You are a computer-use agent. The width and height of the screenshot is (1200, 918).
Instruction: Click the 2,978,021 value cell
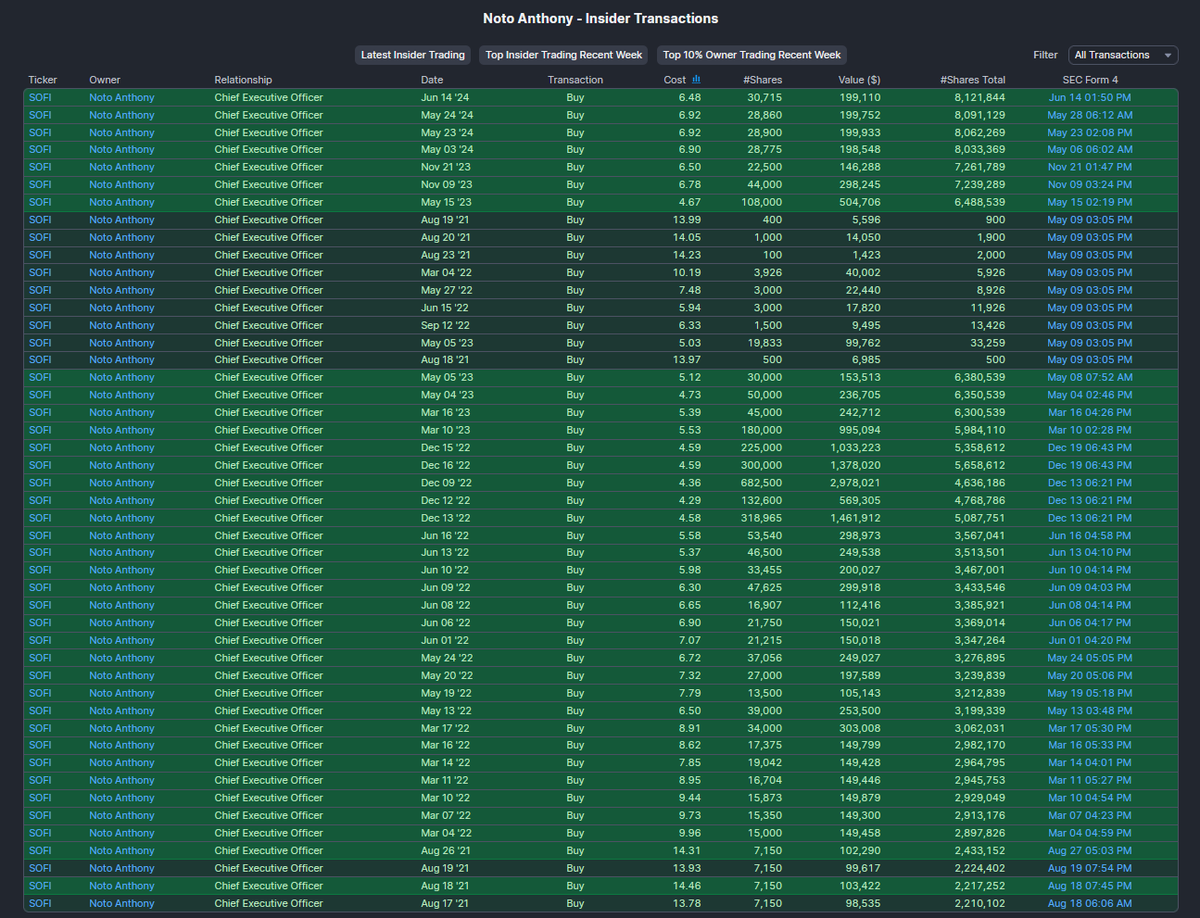click(x=856, y=482)
